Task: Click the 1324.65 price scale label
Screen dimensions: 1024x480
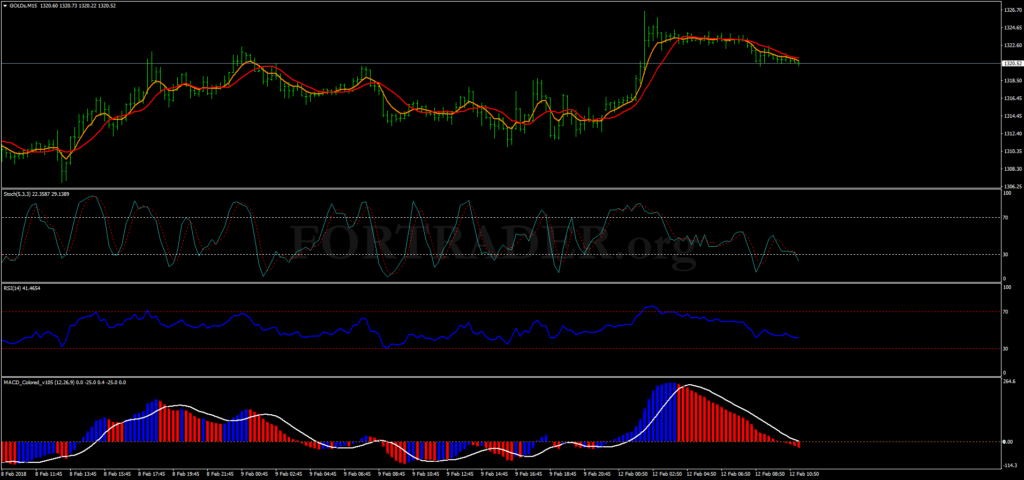Action: tap(1012, 28)
